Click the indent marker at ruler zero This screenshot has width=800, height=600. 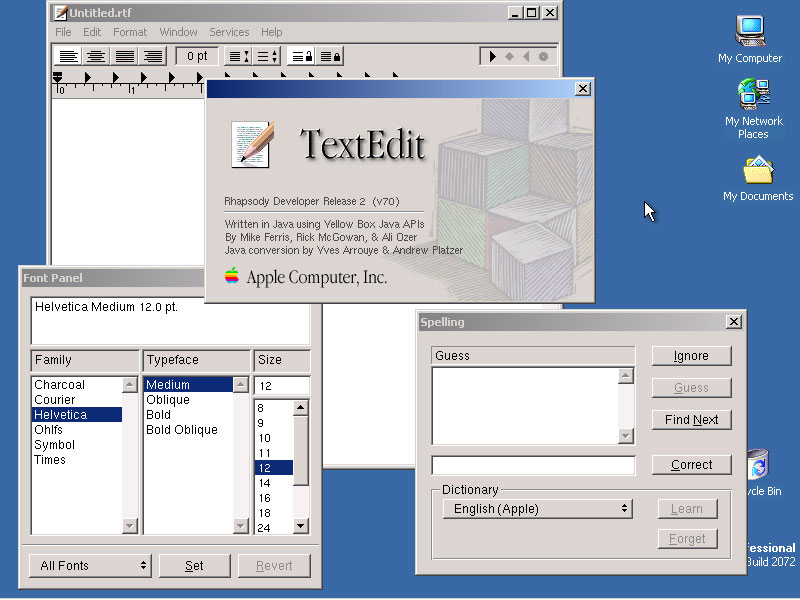pyautogui.click(x=58, y=78)
